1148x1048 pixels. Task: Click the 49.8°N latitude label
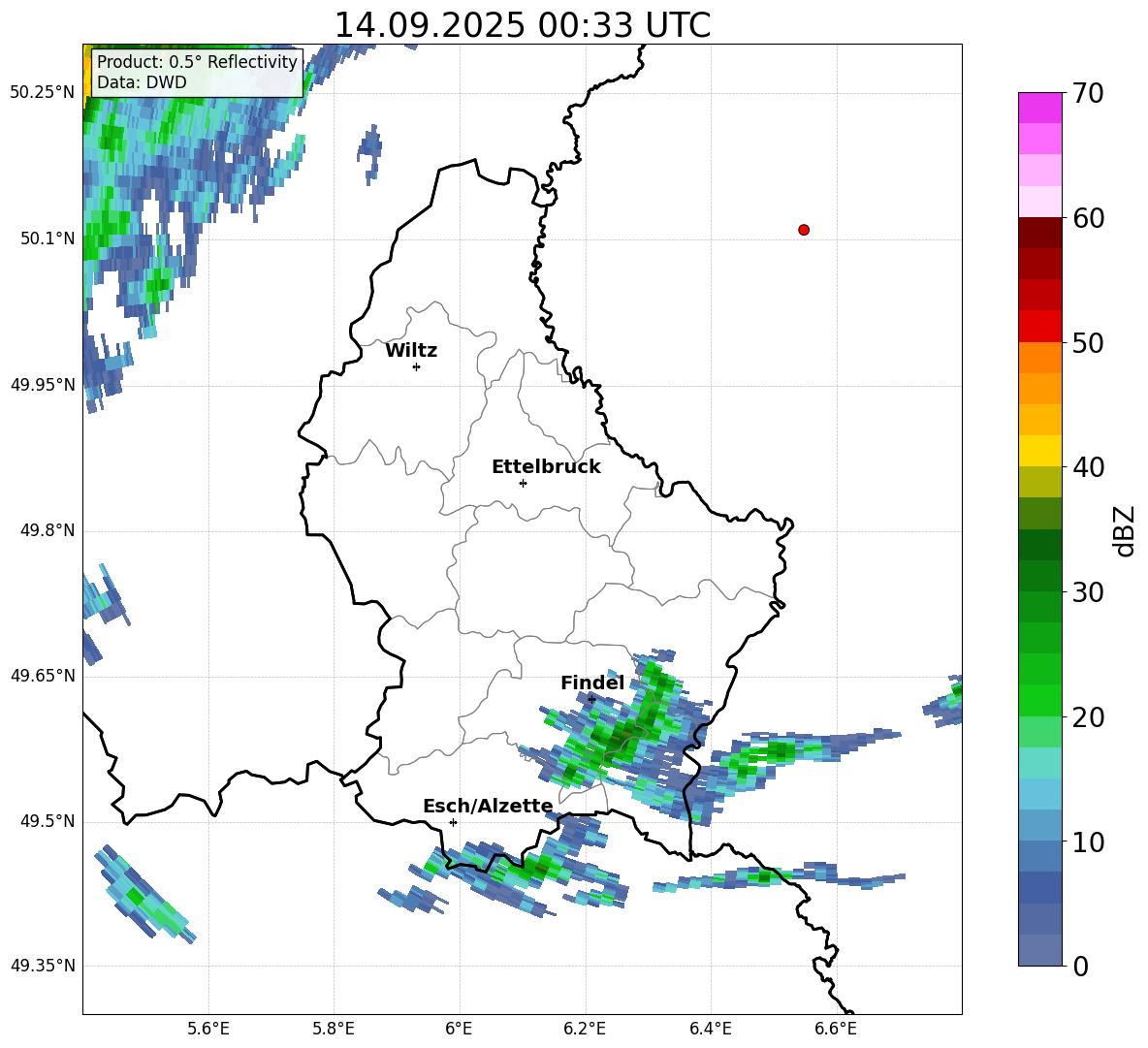48,530
